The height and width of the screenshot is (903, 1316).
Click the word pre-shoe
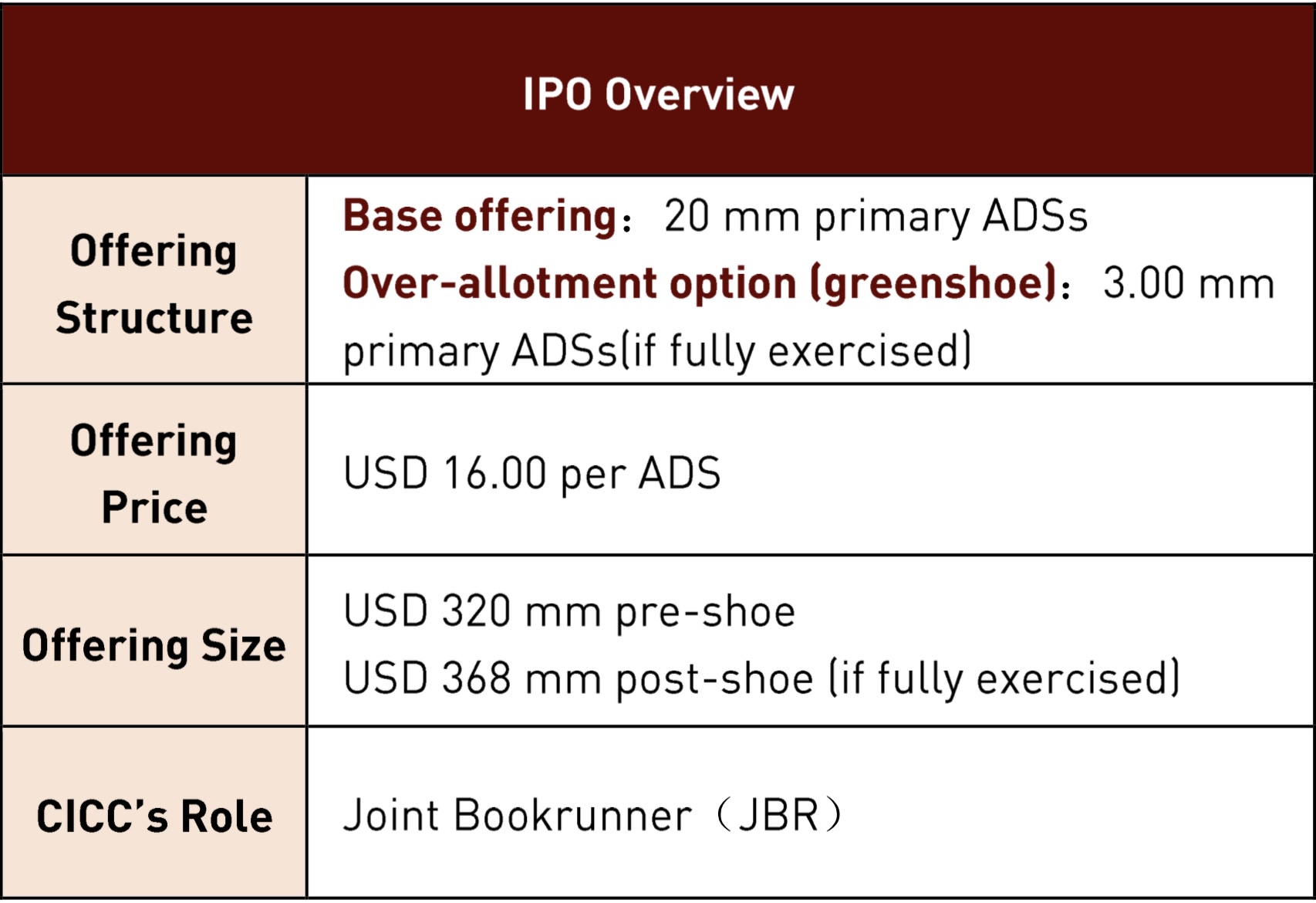click(705, 612)
